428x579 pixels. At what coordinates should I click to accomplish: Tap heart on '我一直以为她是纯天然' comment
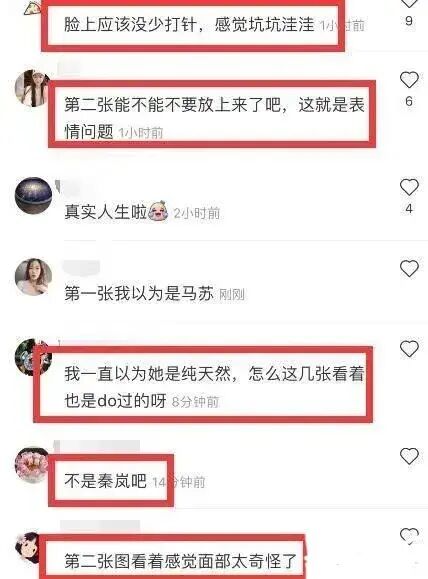[409, 349]
